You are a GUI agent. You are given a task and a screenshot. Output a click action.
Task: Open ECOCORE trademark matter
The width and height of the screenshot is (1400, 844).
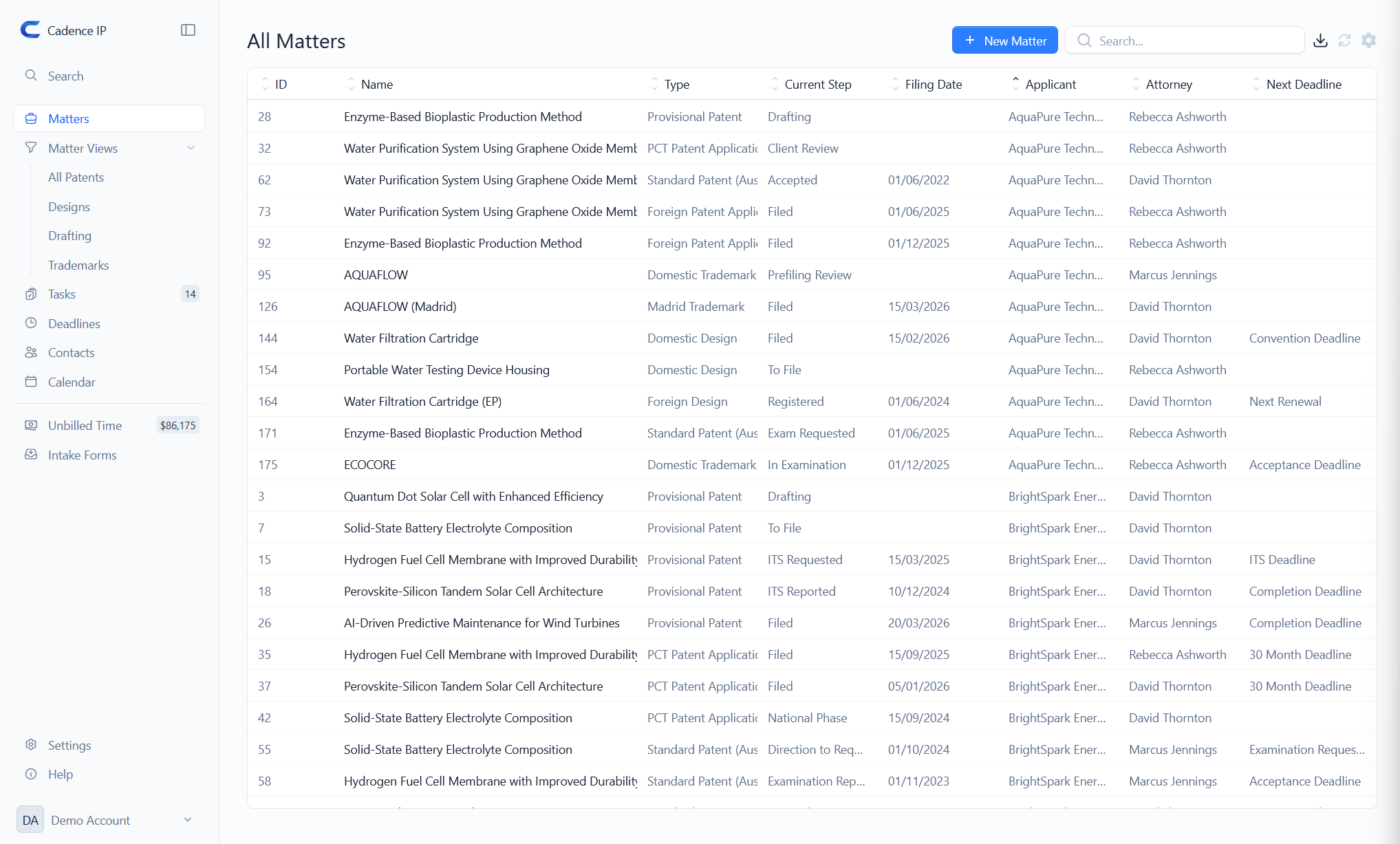tap(812, 464)
